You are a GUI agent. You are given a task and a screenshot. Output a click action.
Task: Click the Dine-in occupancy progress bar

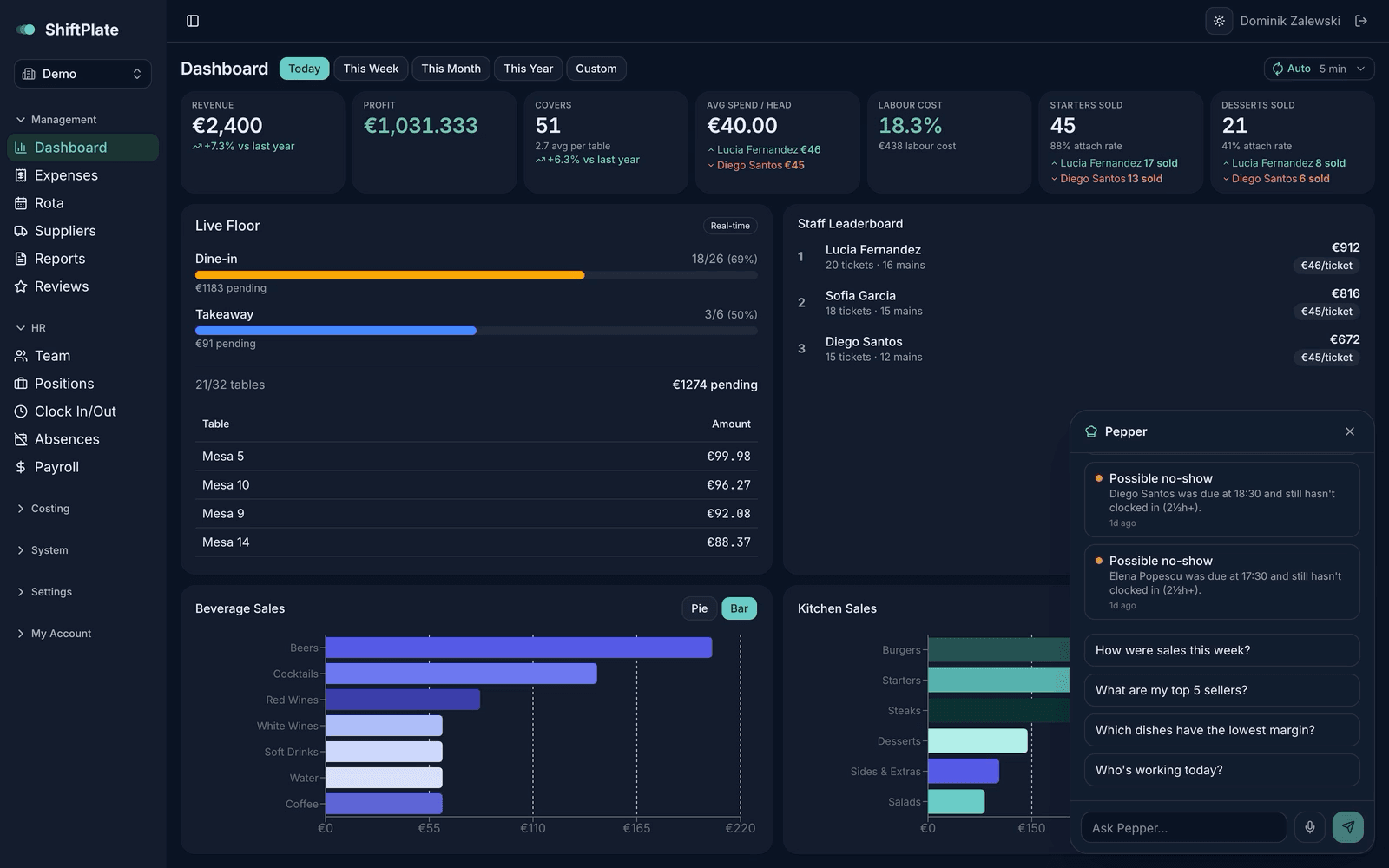click(476, 275)
